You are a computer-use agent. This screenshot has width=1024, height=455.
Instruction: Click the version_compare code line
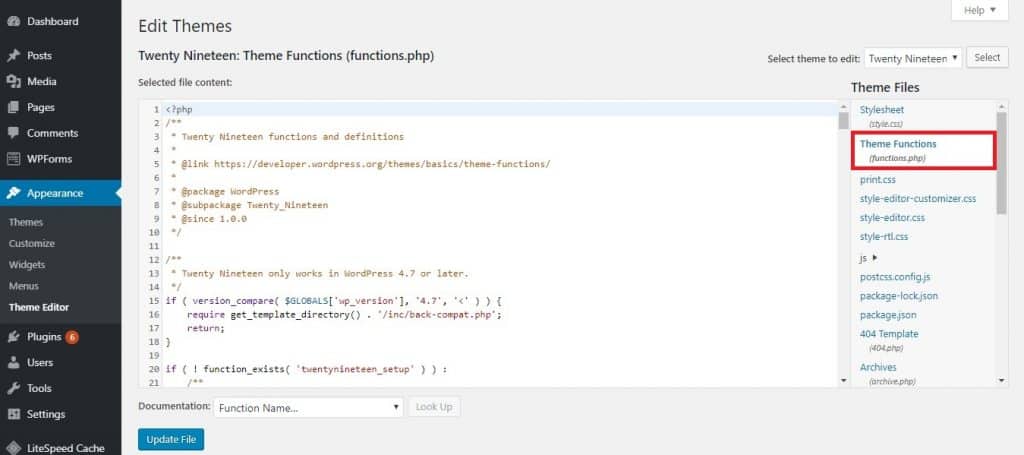(x=332, y=302)
